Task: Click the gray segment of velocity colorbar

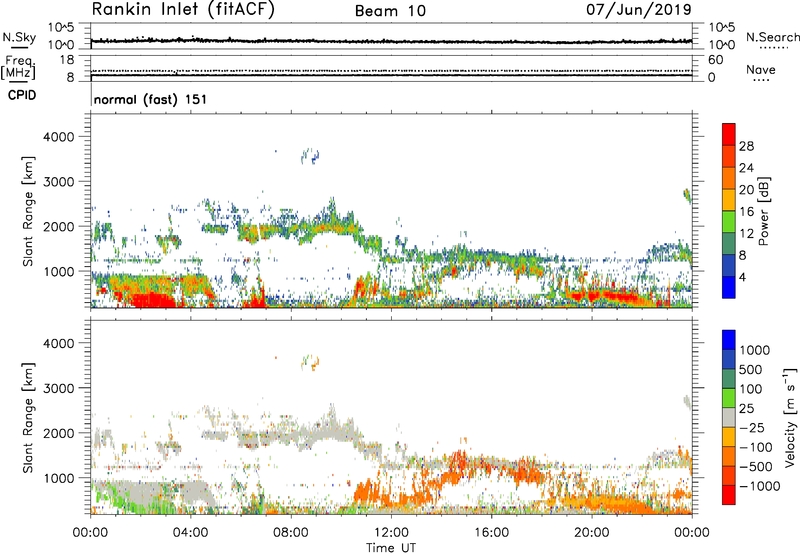Action: 729,418
